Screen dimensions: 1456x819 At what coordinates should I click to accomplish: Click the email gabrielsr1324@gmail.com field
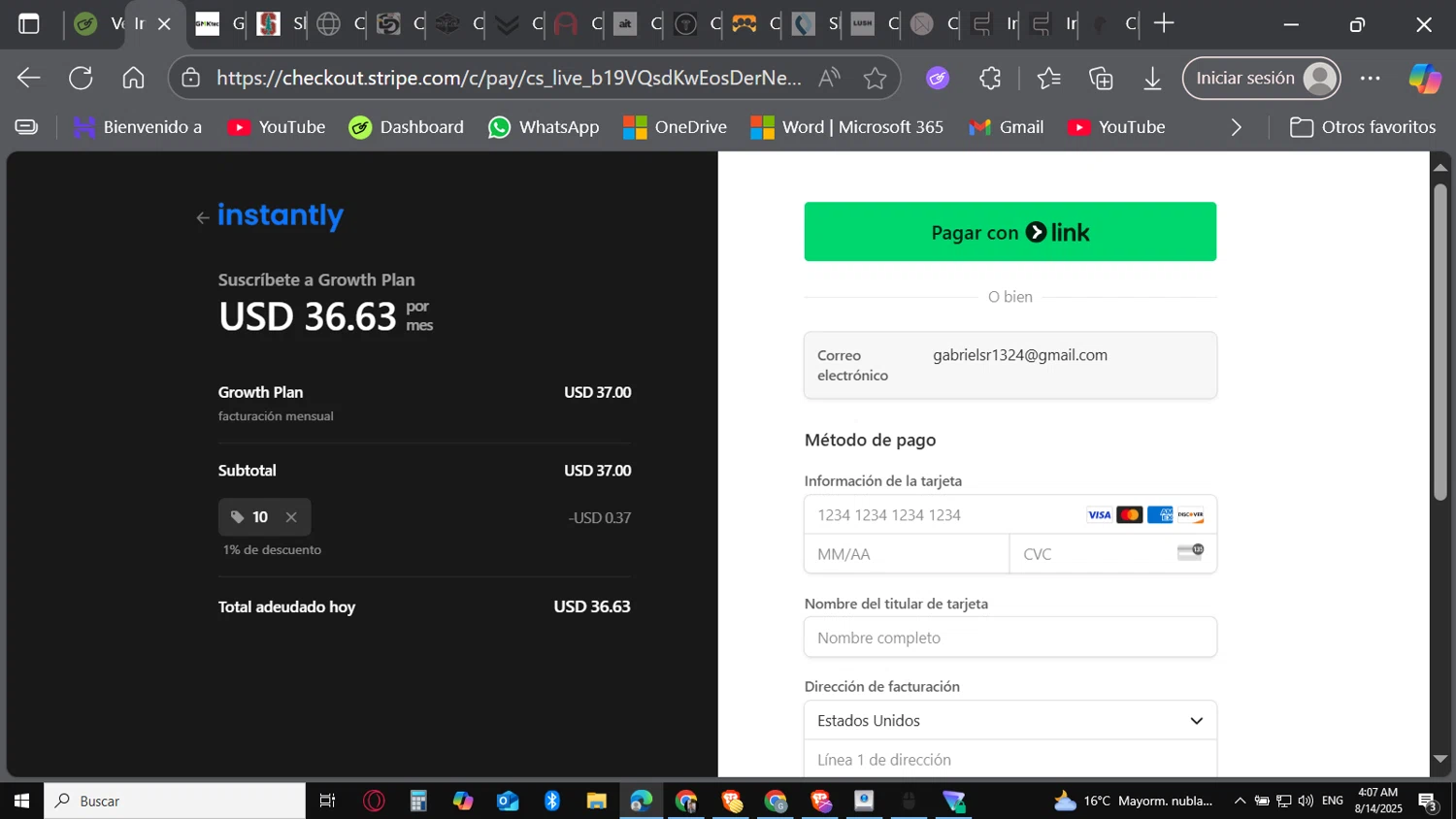1009,365
